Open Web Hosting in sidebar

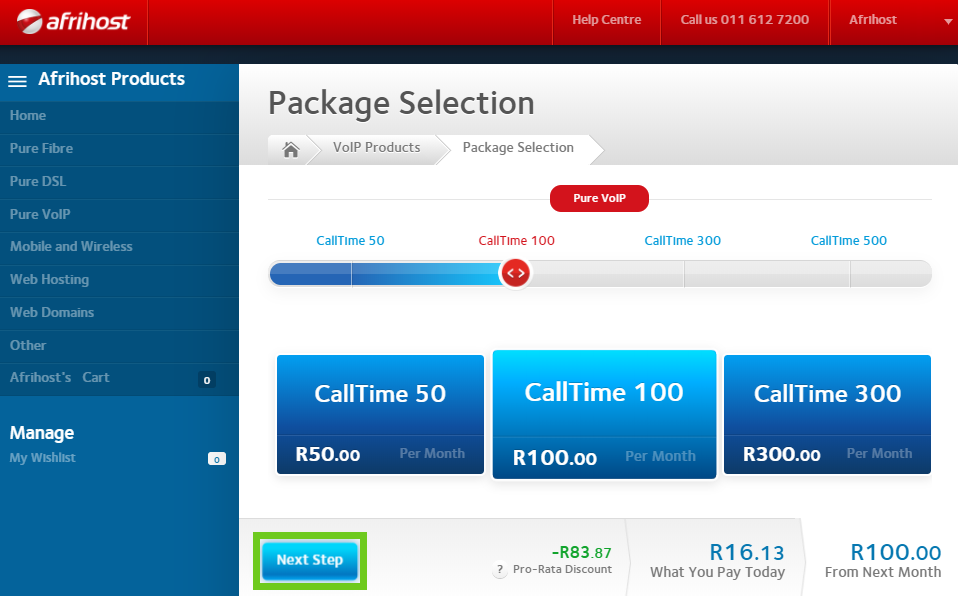coord(50,280)
